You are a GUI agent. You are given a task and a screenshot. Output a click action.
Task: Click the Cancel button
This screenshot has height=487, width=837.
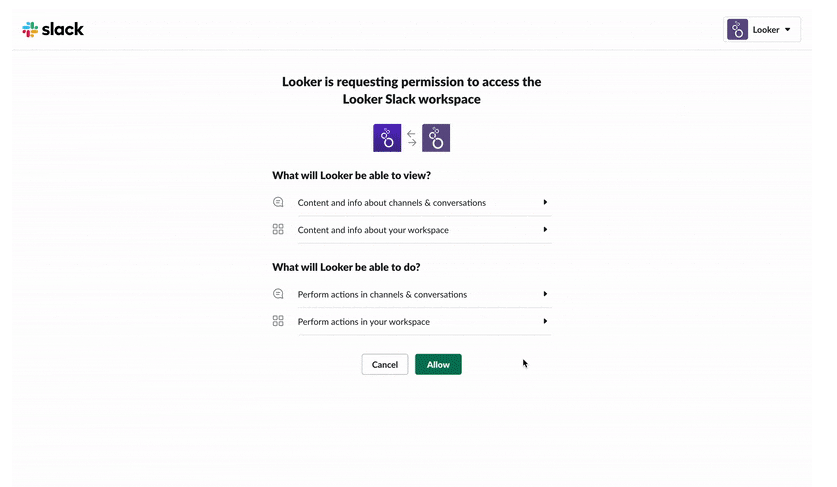tap(385, 364)
